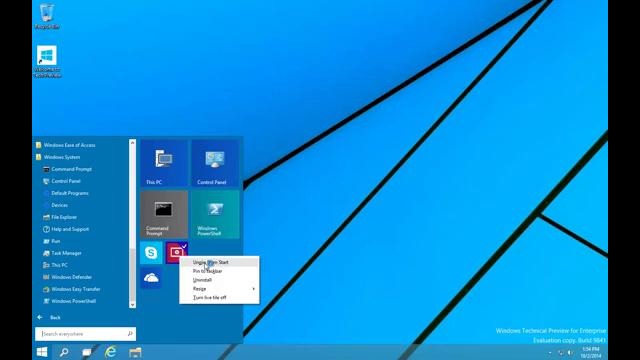The height and width of the screenshot is (360, 640).
Task: Collapse the Windows Ease of Access folder
Action: pos(65,145)
